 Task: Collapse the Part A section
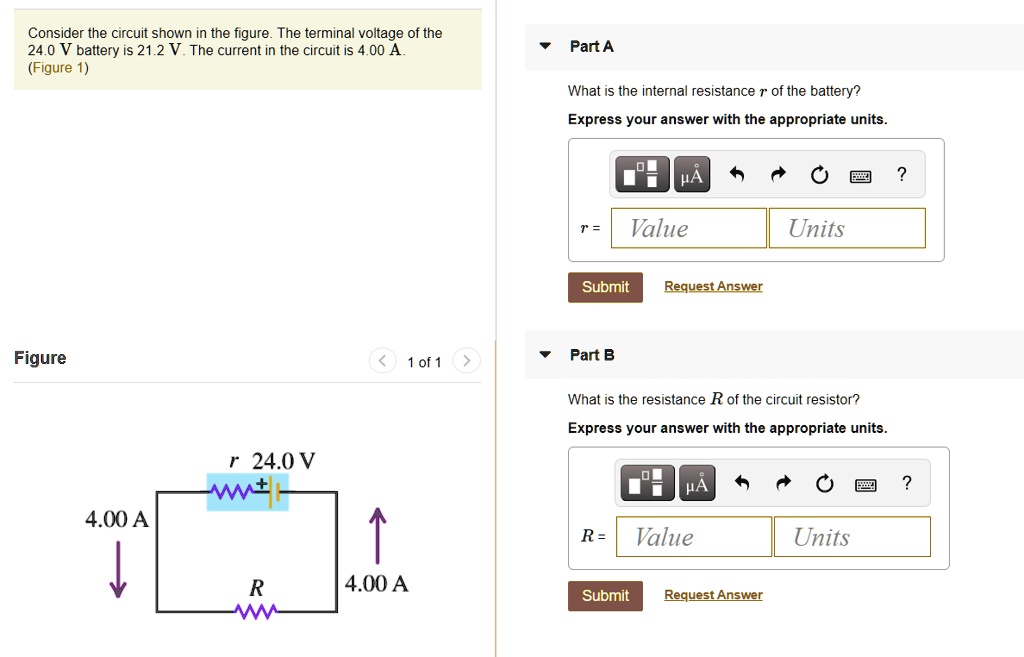coord(544,46)
